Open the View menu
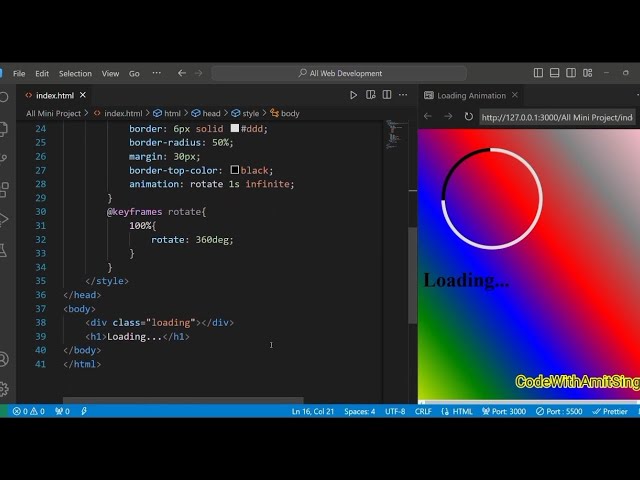640x480 pixels. [x=110, y=73]
